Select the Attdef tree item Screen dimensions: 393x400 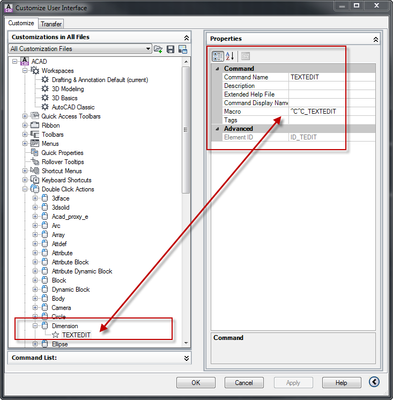point(59,244)
